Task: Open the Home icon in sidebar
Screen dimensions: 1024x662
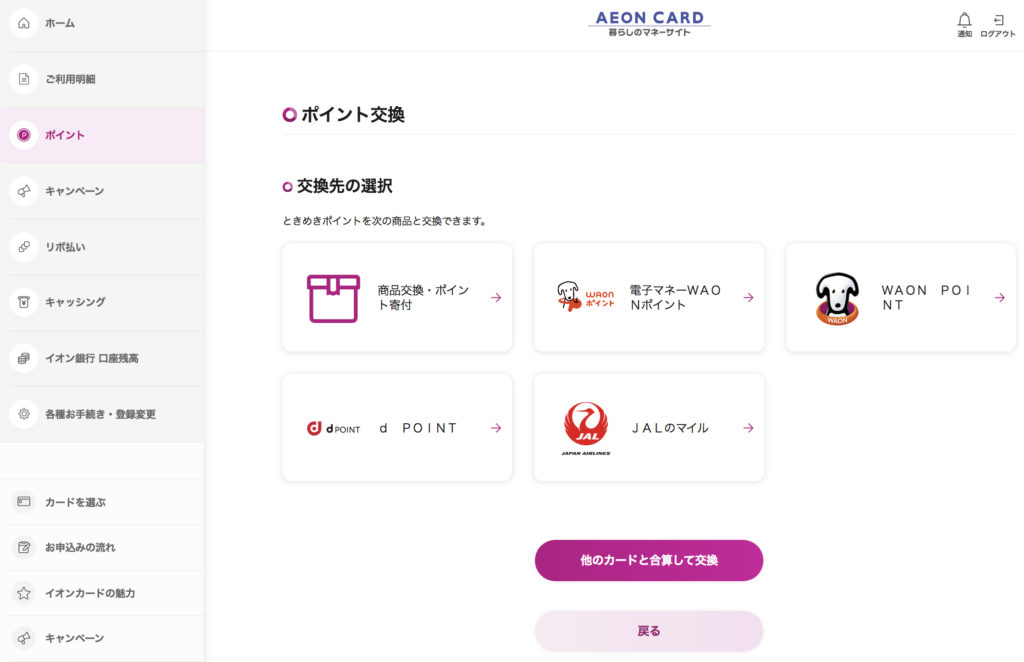Action: click(x=24, y=23)
